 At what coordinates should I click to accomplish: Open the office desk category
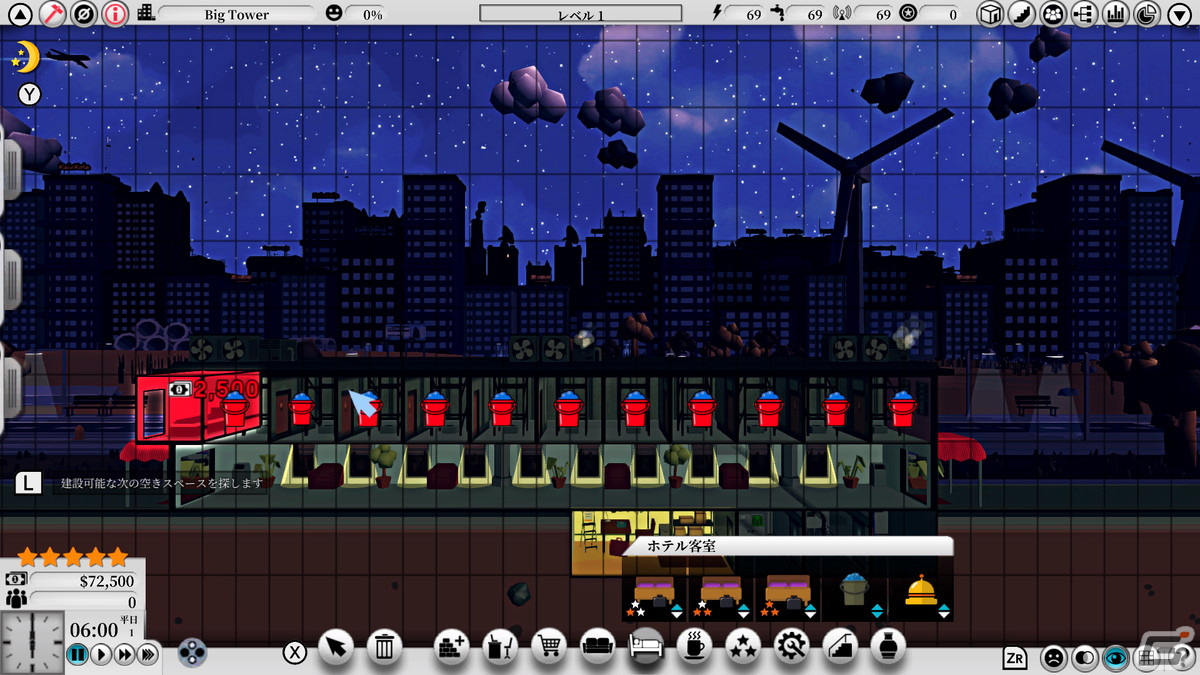499,647
